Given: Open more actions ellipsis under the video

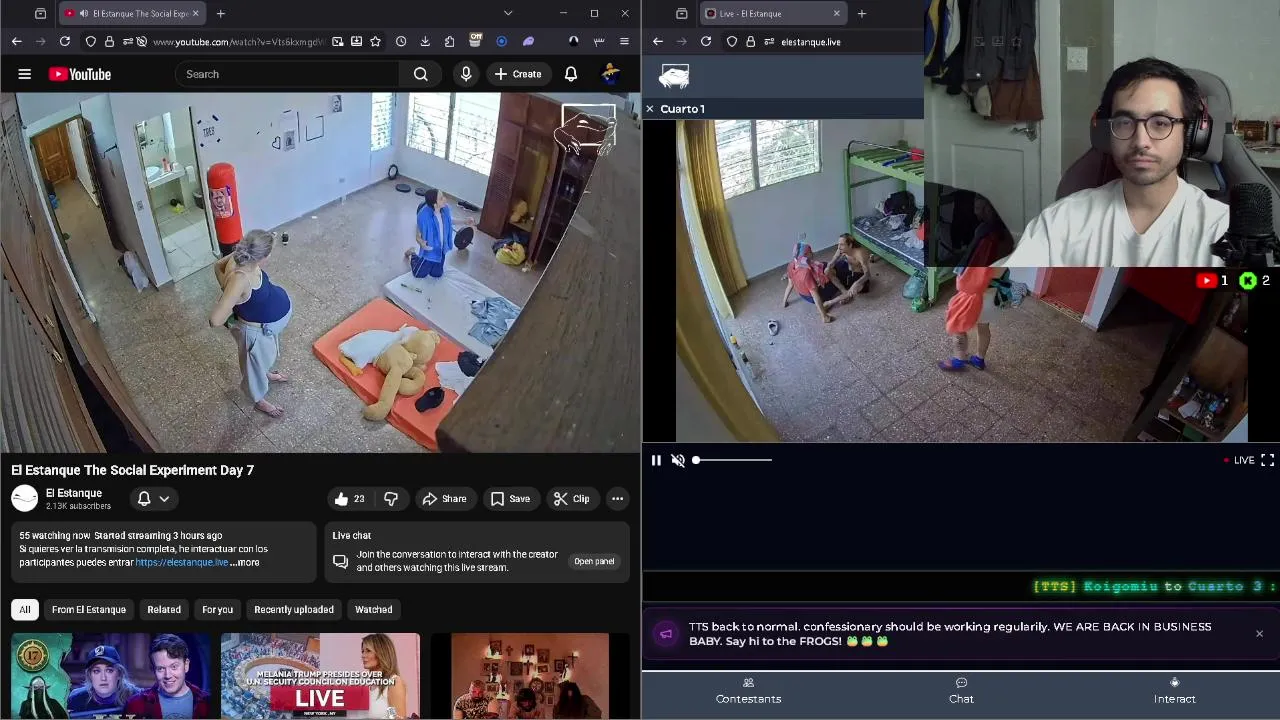Looking at the screenshot, I should (617, 498).
